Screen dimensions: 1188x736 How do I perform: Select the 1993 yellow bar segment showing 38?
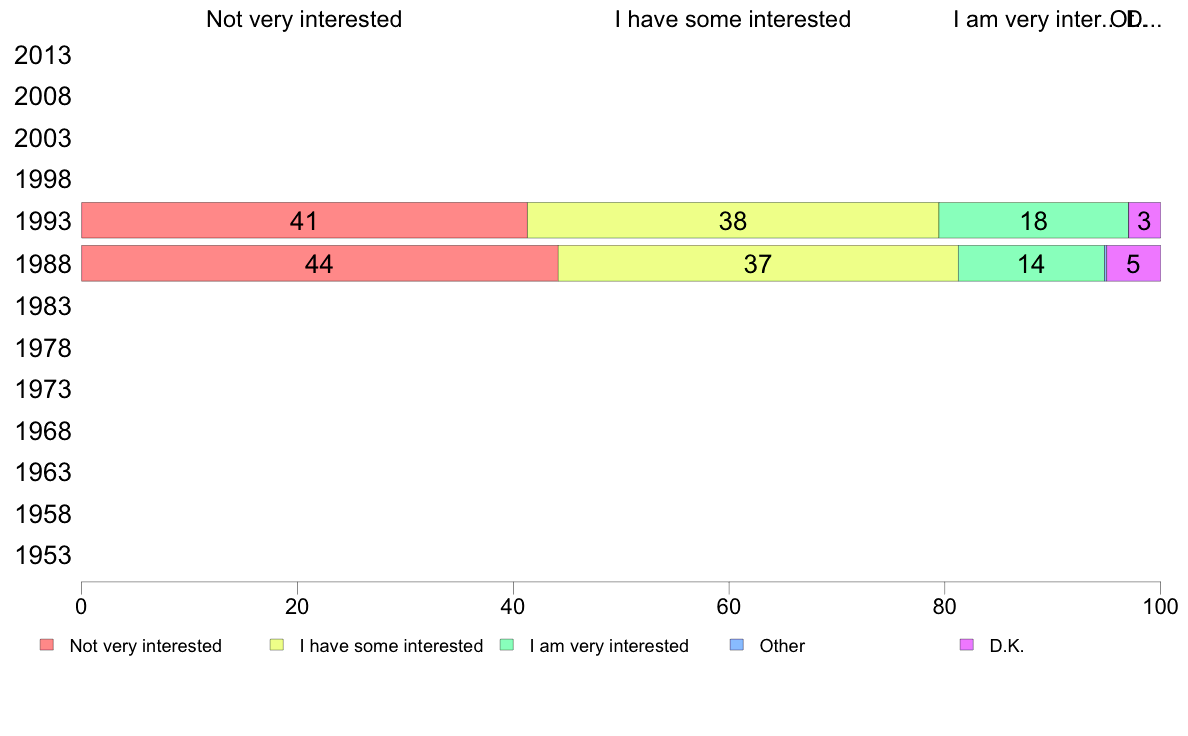pyautogui.click(x=732, y=221)
